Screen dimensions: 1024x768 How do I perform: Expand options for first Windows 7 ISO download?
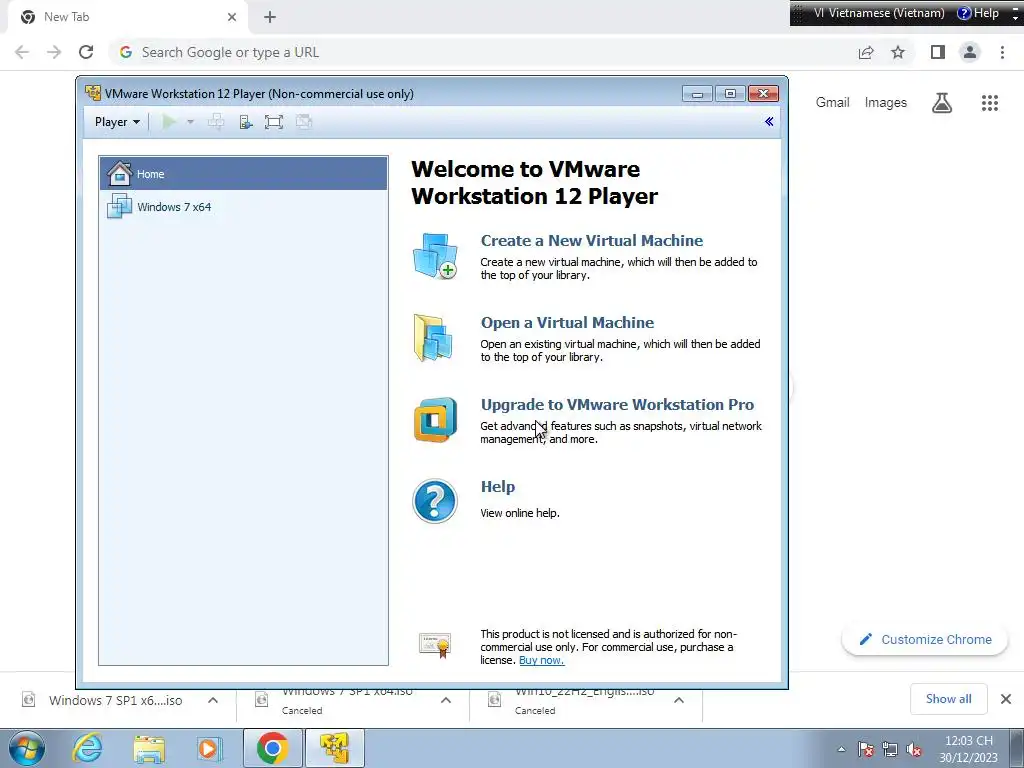(213, 700)
